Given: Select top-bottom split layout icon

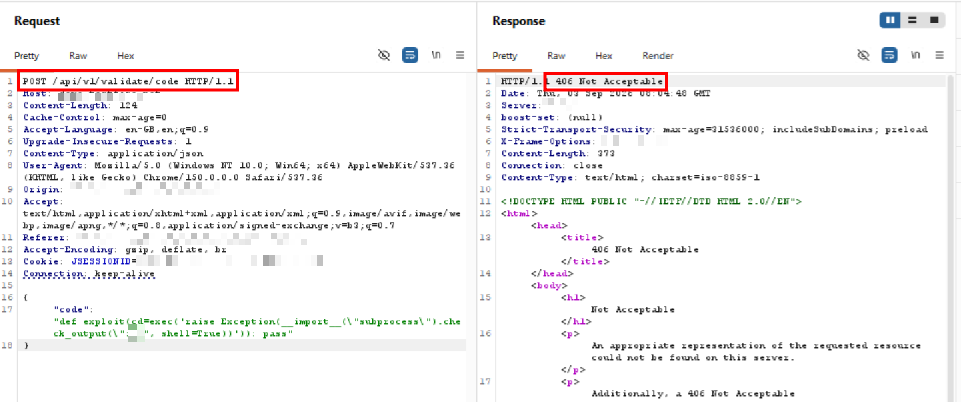Looking at the screenshot, I should coord(912,20).
